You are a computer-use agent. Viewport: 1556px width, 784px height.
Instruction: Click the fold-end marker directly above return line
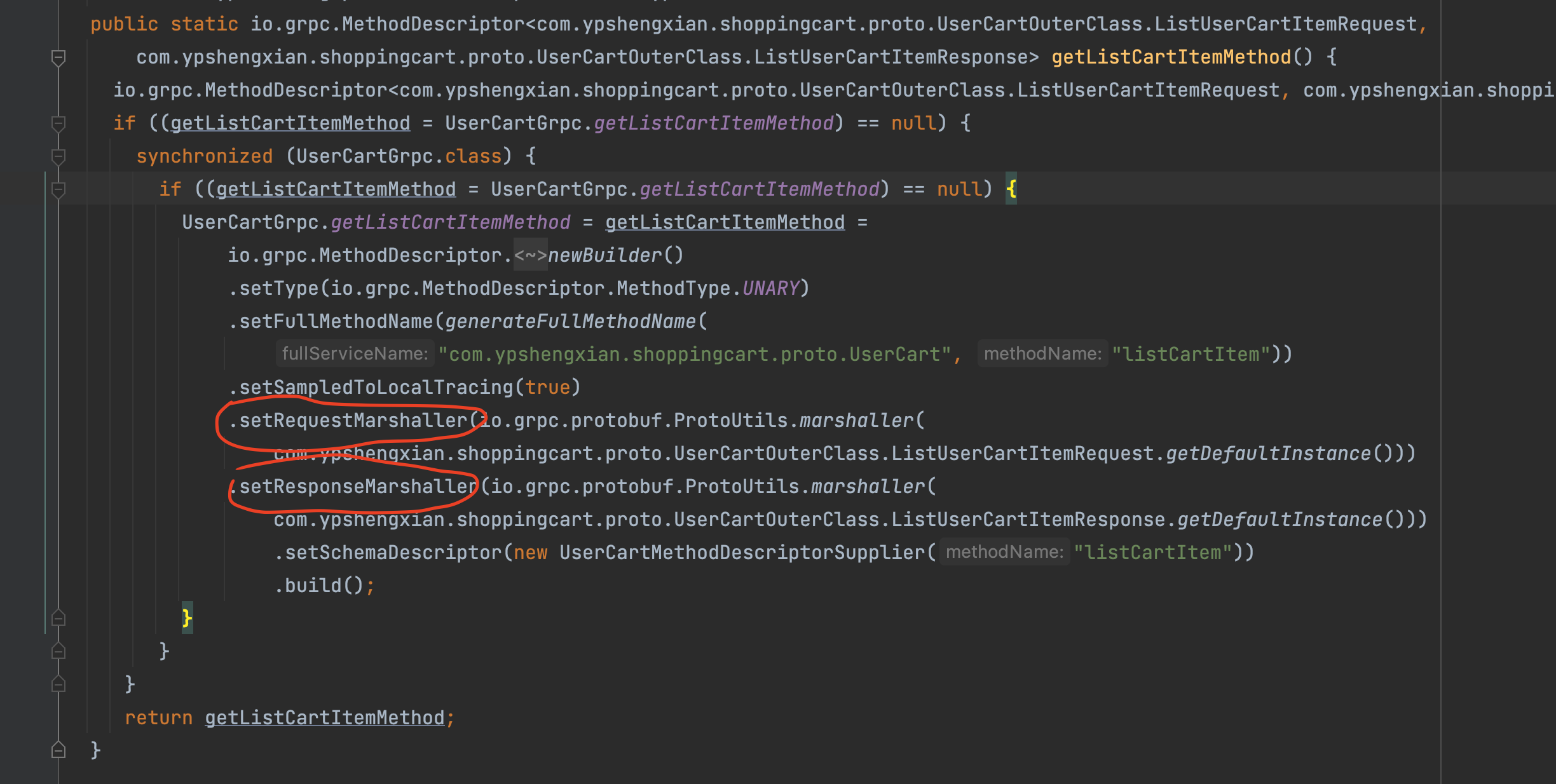(58, 684)
